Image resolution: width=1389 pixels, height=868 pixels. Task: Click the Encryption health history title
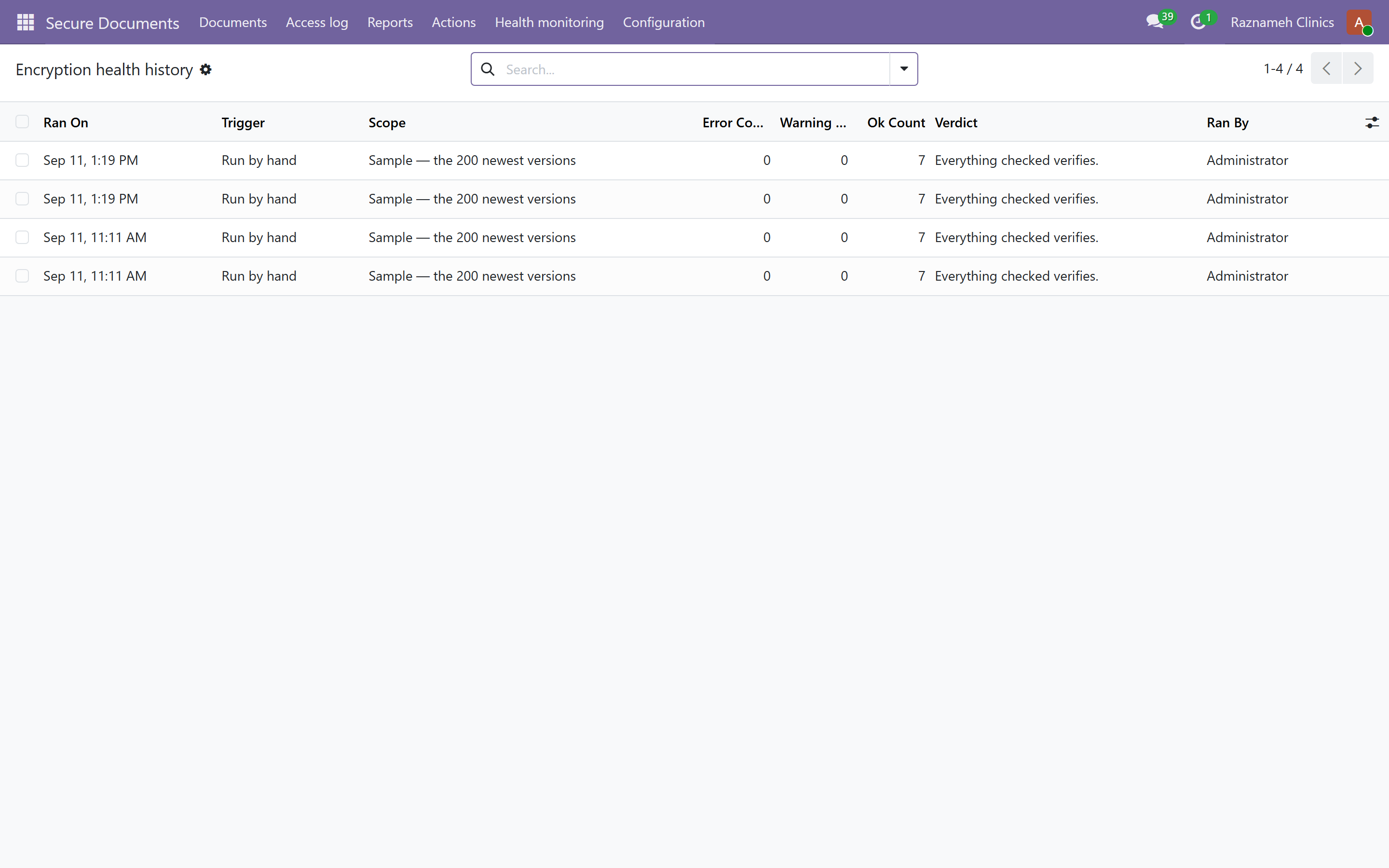pyautogui.click(x=105, y=69)
